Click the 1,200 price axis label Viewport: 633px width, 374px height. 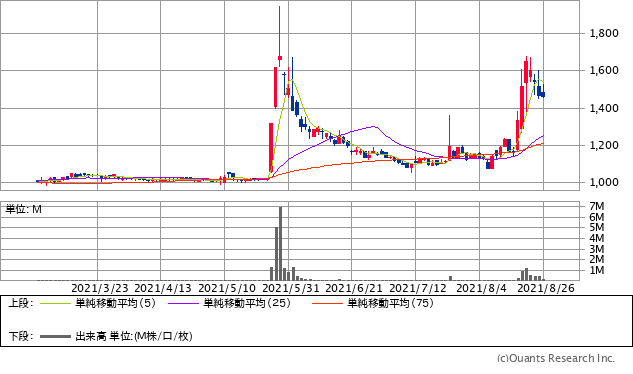click(604, 145)
